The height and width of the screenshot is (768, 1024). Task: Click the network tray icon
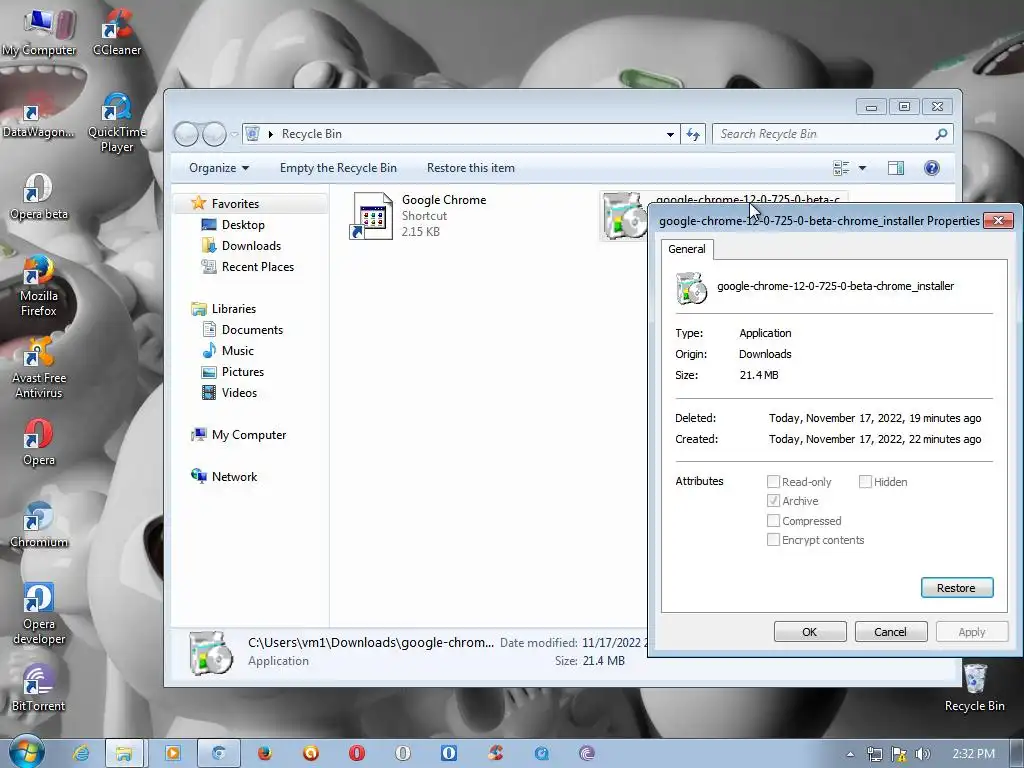(874, 754)
